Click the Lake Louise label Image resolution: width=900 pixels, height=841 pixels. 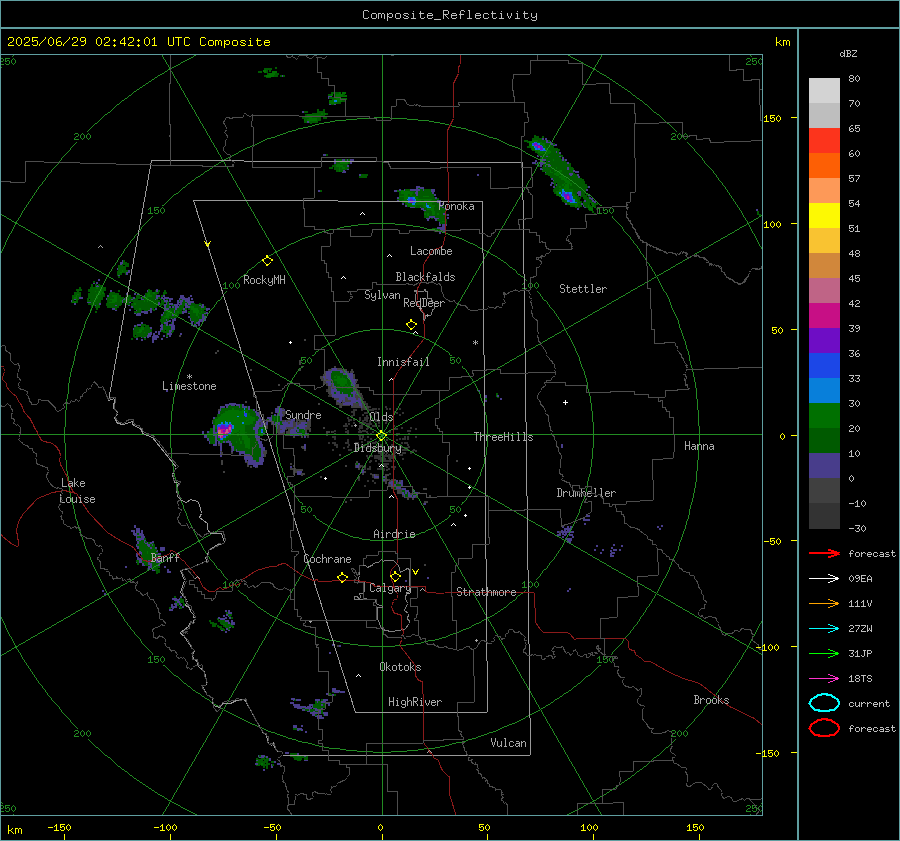pos(77,491)
